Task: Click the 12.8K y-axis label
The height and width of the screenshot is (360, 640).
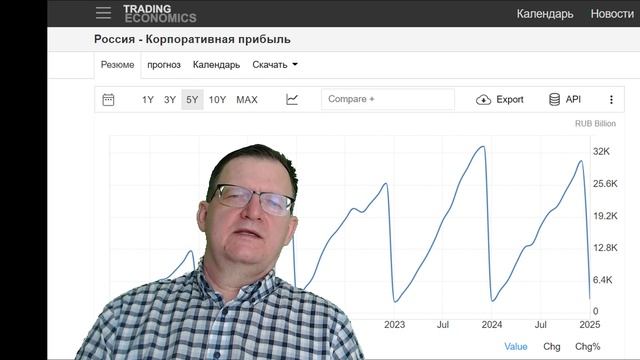Action: pyautogui.click(x=605, y=248)
